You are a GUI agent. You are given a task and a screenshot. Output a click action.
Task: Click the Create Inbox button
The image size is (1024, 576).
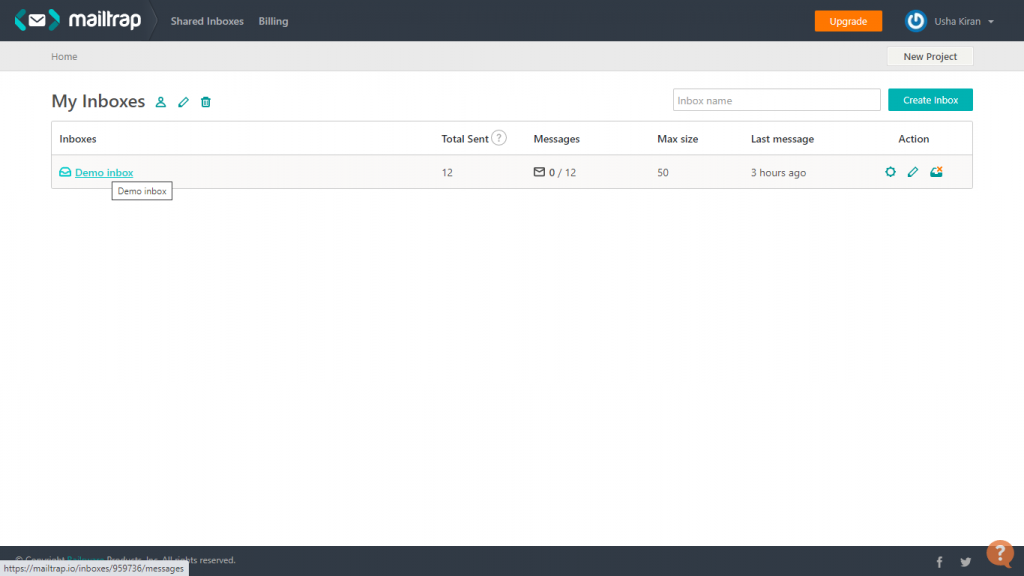930,100
